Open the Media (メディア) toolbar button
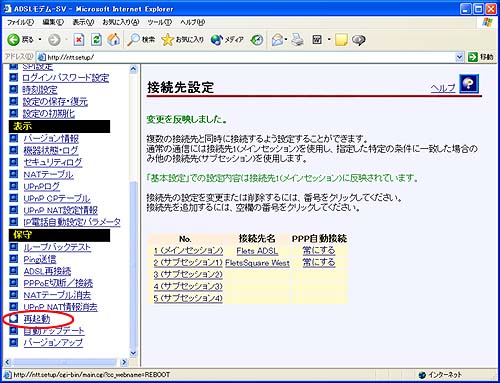The image size is (500, 383). (x=227, y=40)
